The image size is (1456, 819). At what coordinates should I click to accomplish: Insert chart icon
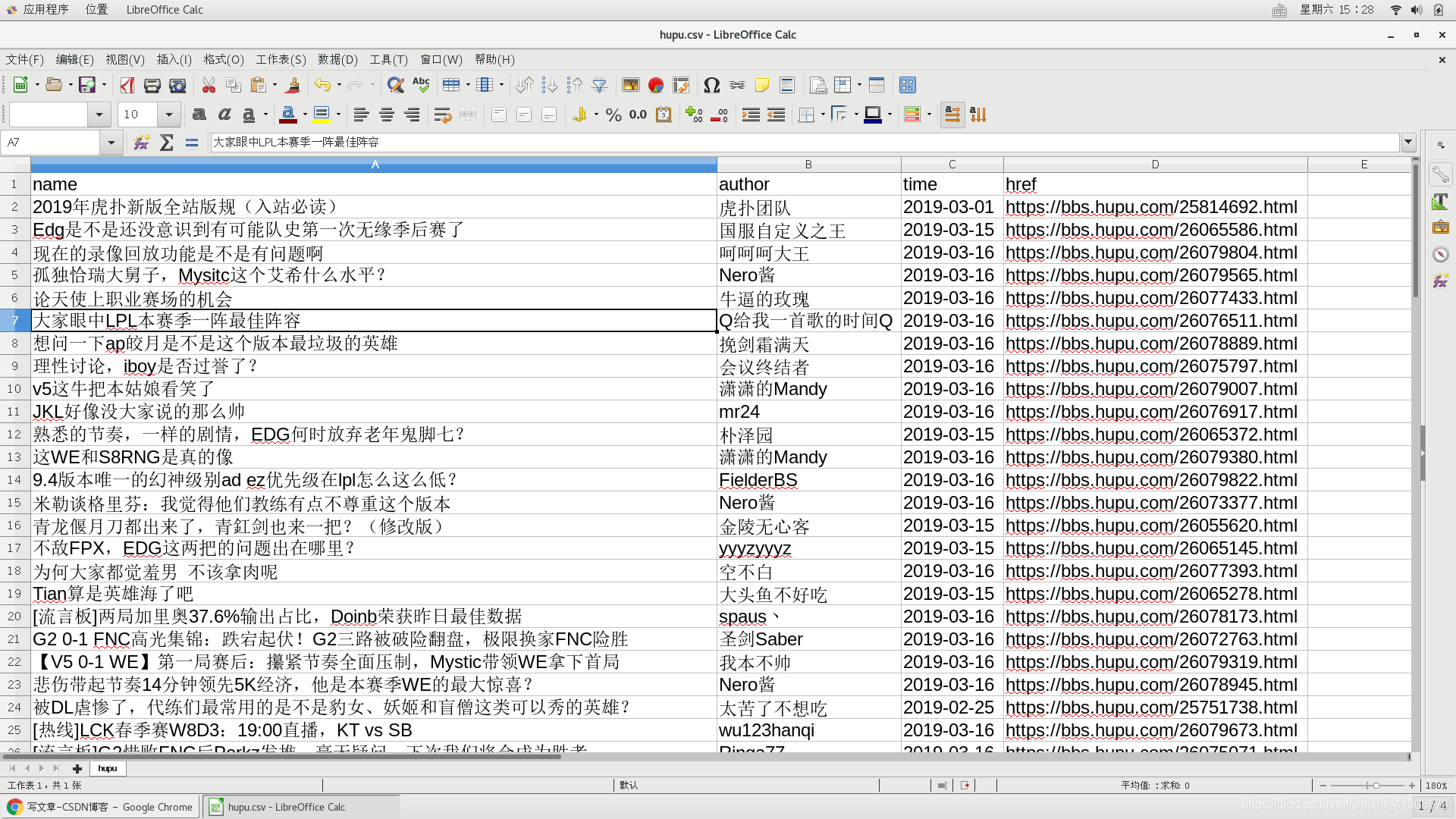coord(656,85)
